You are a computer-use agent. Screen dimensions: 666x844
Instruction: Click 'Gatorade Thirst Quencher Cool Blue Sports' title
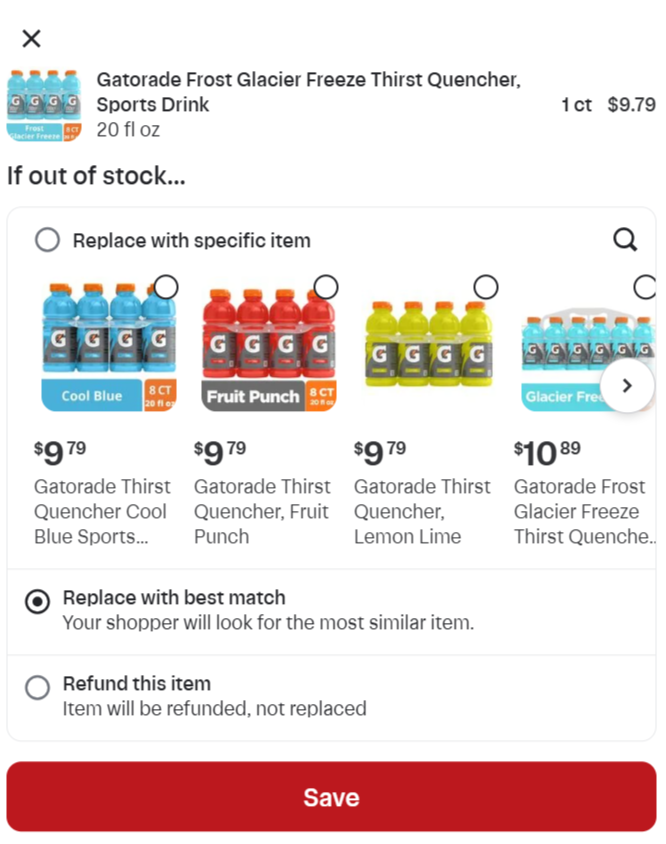pyautogui.click(x=102, y=511)
